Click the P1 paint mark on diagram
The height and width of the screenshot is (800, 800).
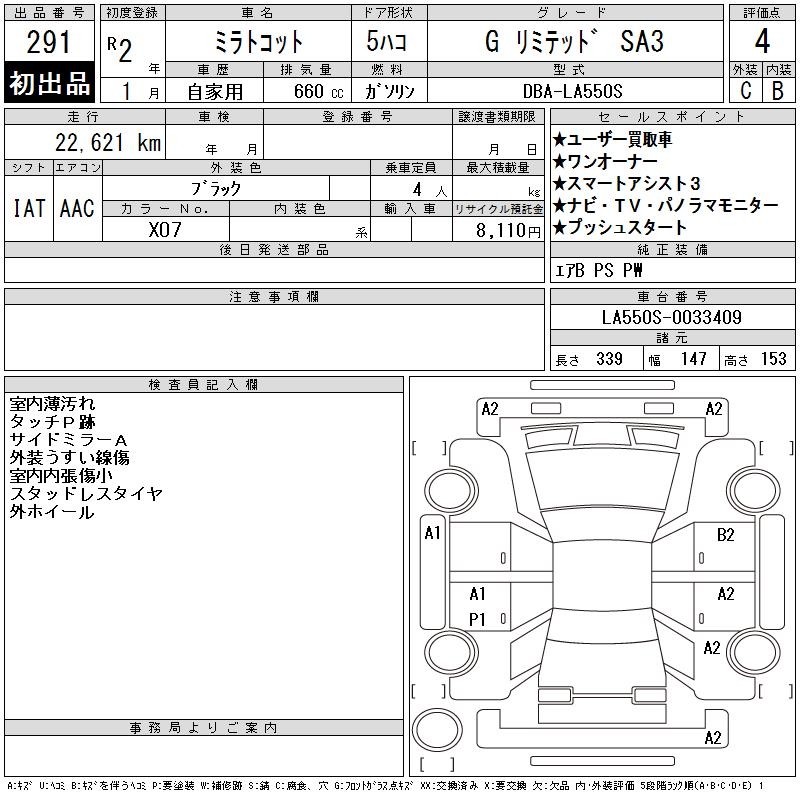tap(477, 619)
